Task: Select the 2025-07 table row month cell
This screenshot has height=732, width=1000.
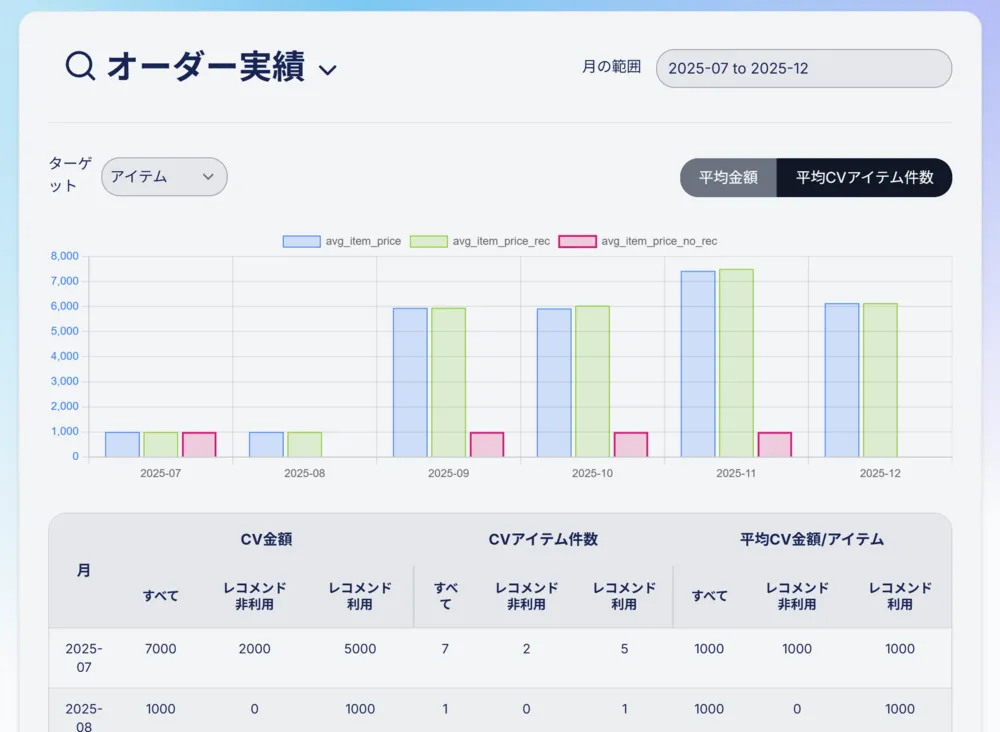Action: coord(84,657)
